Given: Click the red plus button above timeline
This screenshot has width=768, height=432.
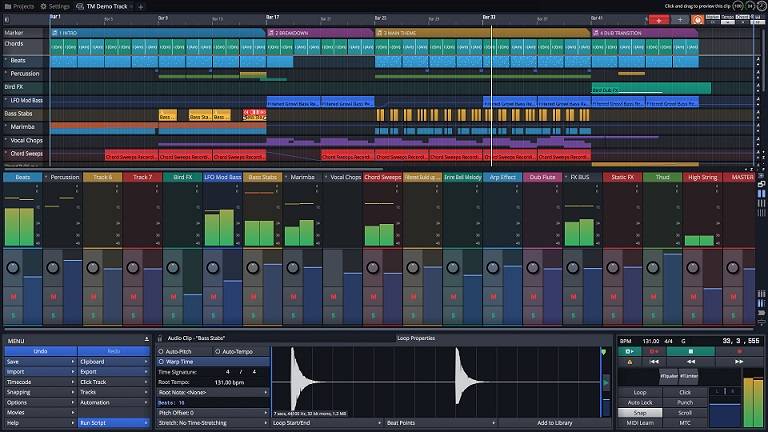Looking at the screenshot, I should 659,19.
